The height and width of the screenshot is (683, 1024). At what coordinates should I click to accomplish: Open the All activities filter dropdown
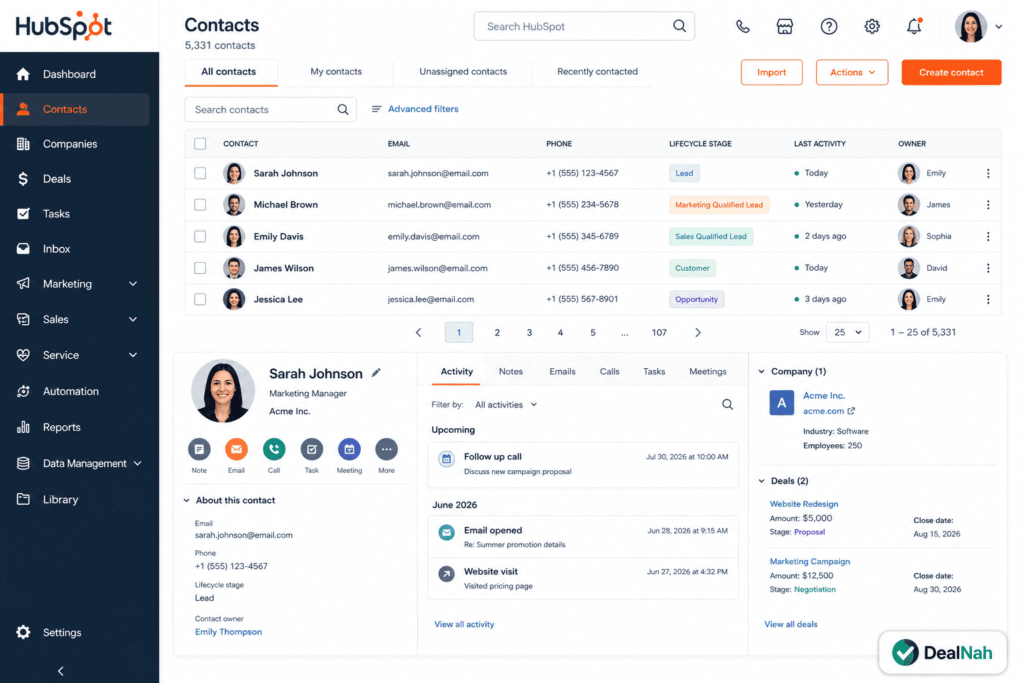tap(505, 405)
